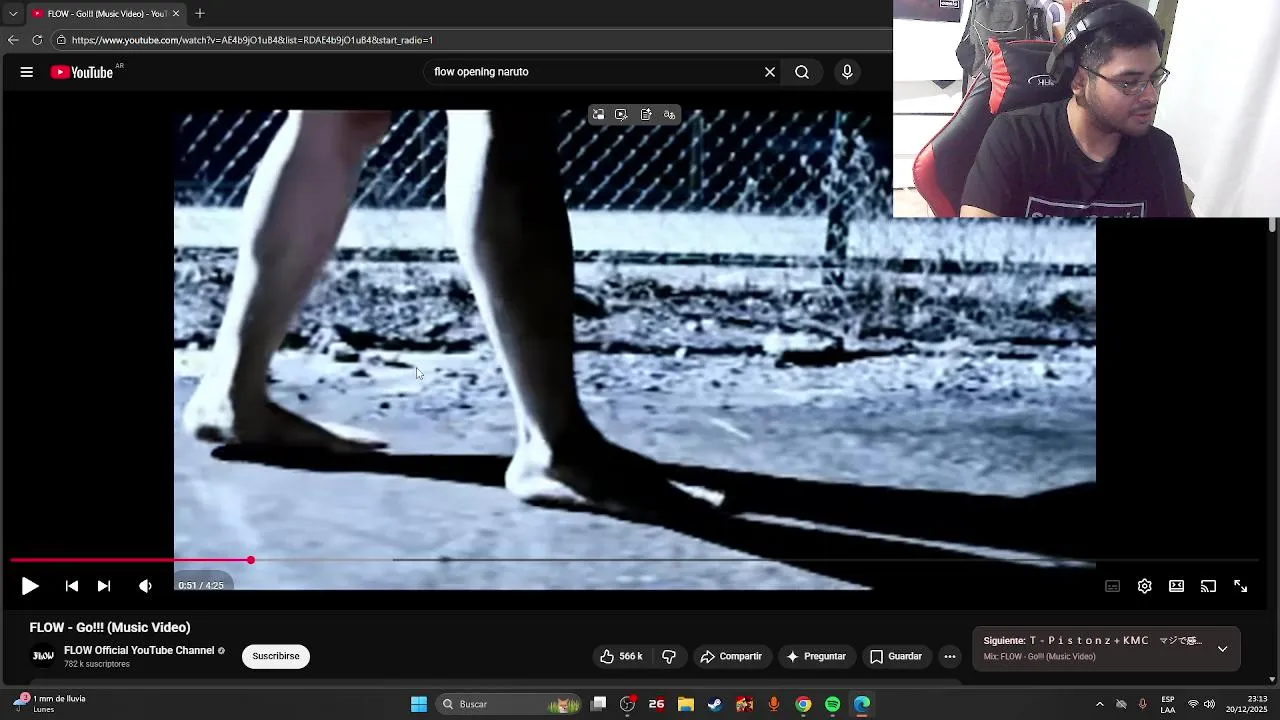The width and height of the screenshot is (1280, 720).
Task: Skip to the next video
Action: point(104,586)
